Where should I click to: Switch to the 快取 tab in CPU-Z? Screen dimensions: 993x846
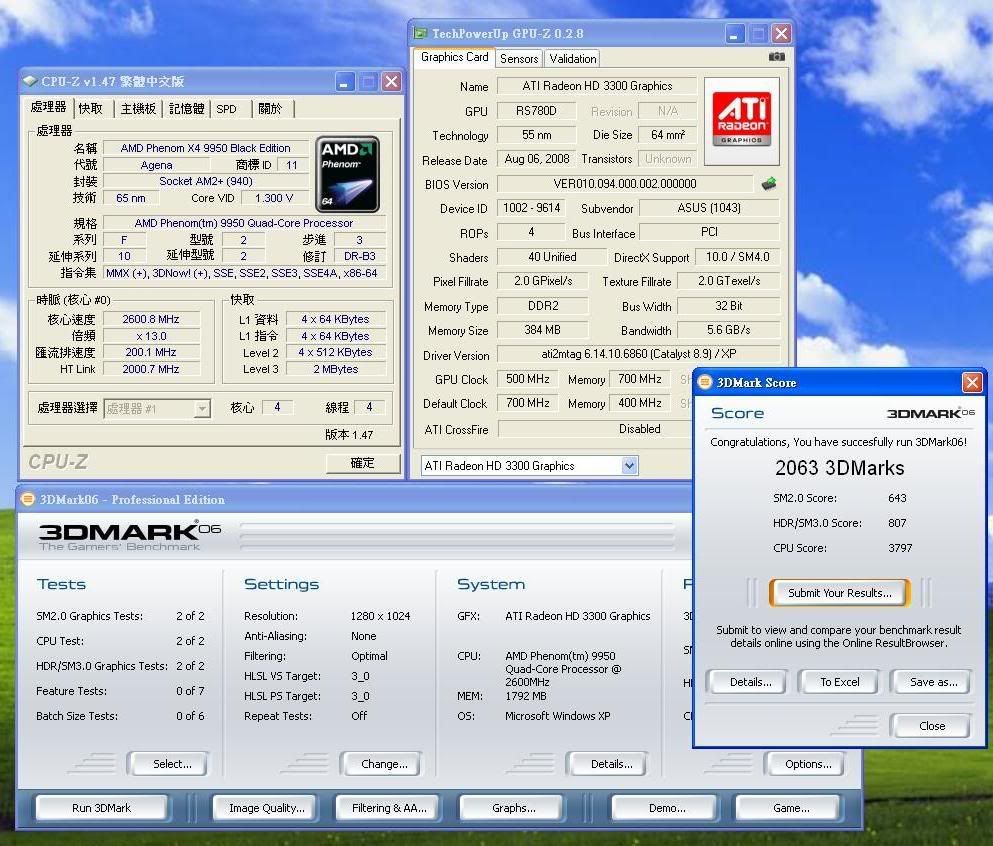[x=91, y=108]
